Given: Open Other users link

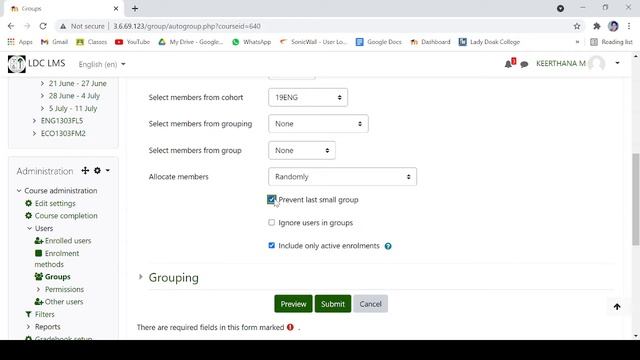Looking at the screenshot, I should pyautogui.click(x=64, y=302).
